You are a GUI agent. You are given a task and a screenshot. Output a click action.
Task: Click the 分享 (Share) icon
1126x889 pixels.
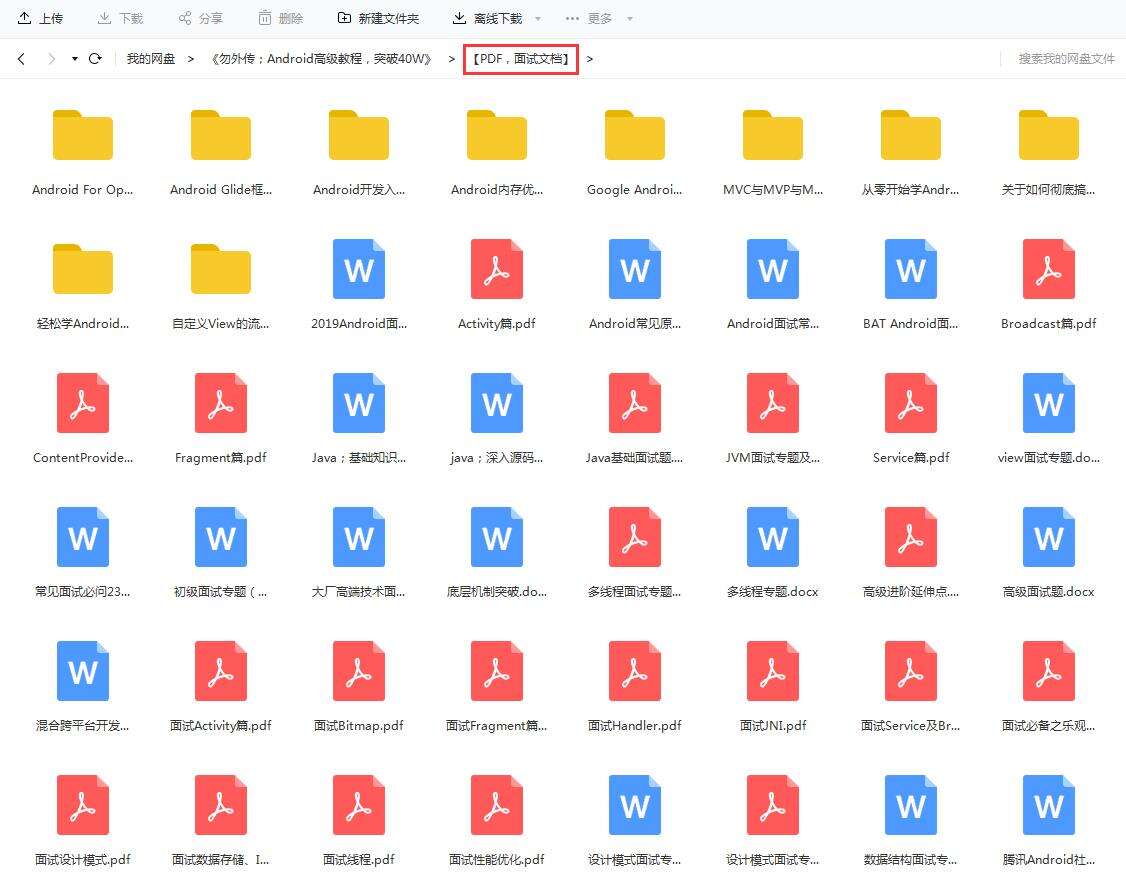[183, 16]
